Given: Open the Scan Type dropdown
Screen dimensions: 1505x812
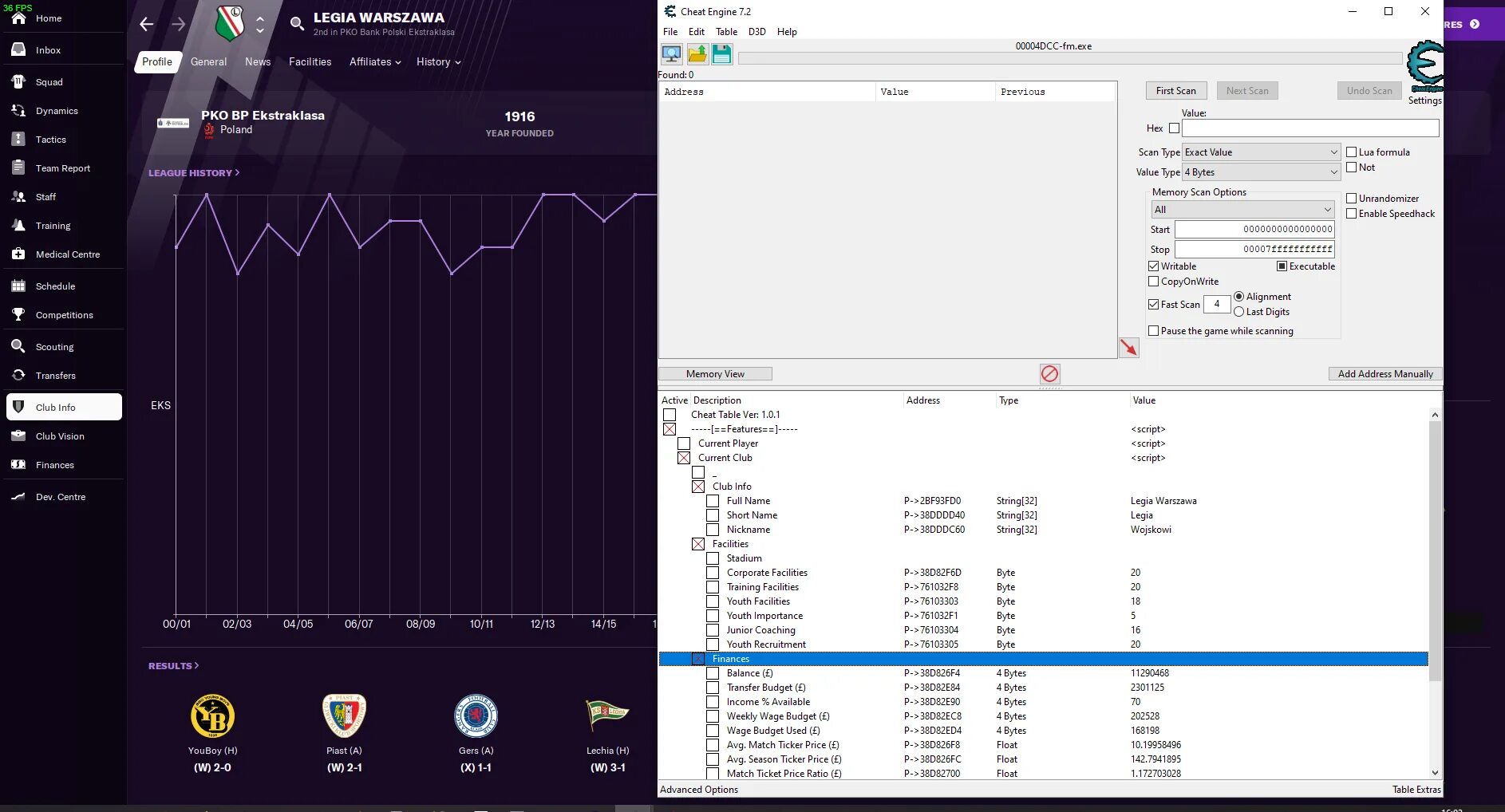Looking at the screenshot, I should coord(1261,152).
